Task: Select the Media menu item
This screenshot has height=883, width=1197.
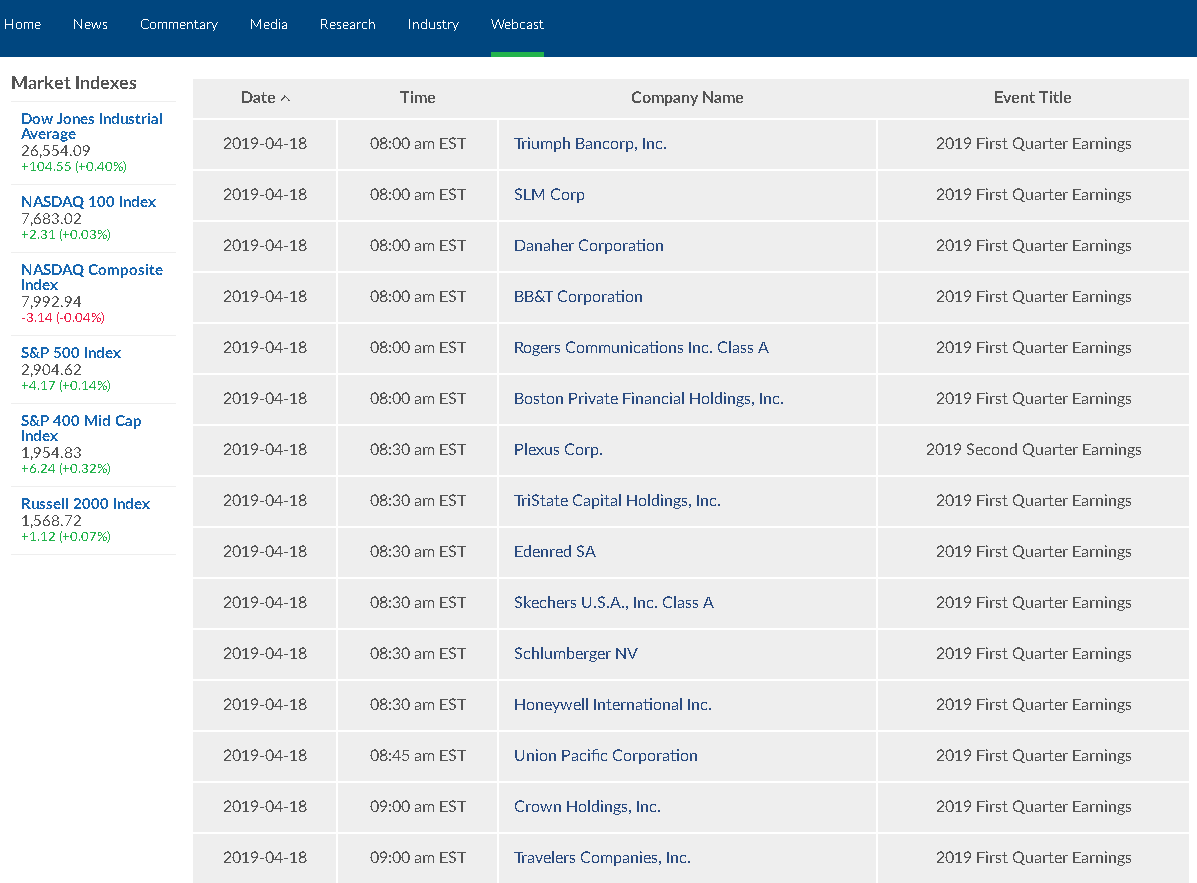Action: coord(269,24)
